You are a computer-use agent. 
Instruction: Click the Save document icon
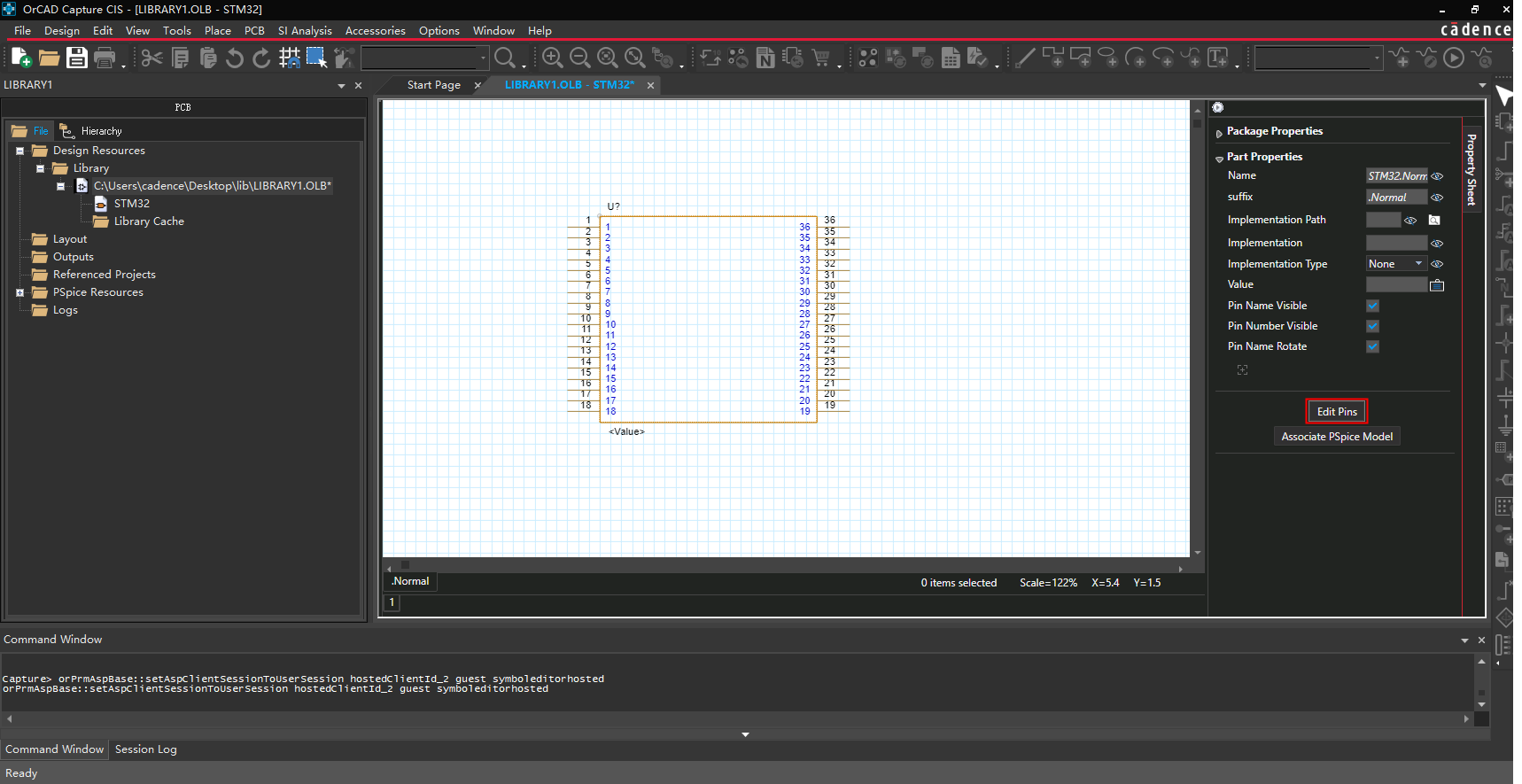click(x=77, y=58)
